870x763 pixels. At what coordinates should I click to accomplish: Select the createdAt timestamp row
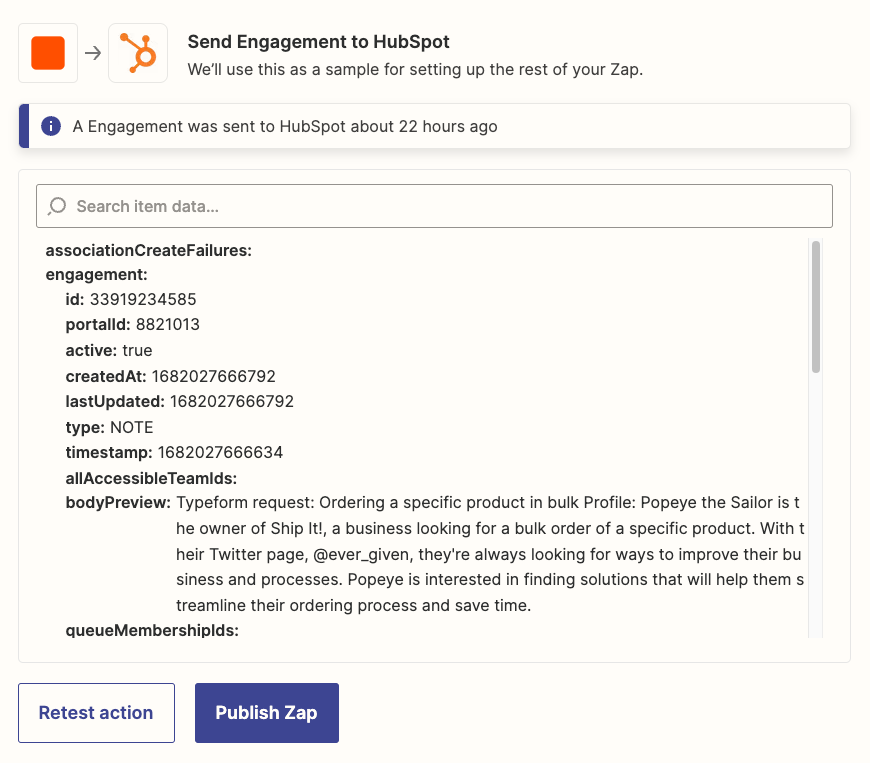[x=170, y=376]
